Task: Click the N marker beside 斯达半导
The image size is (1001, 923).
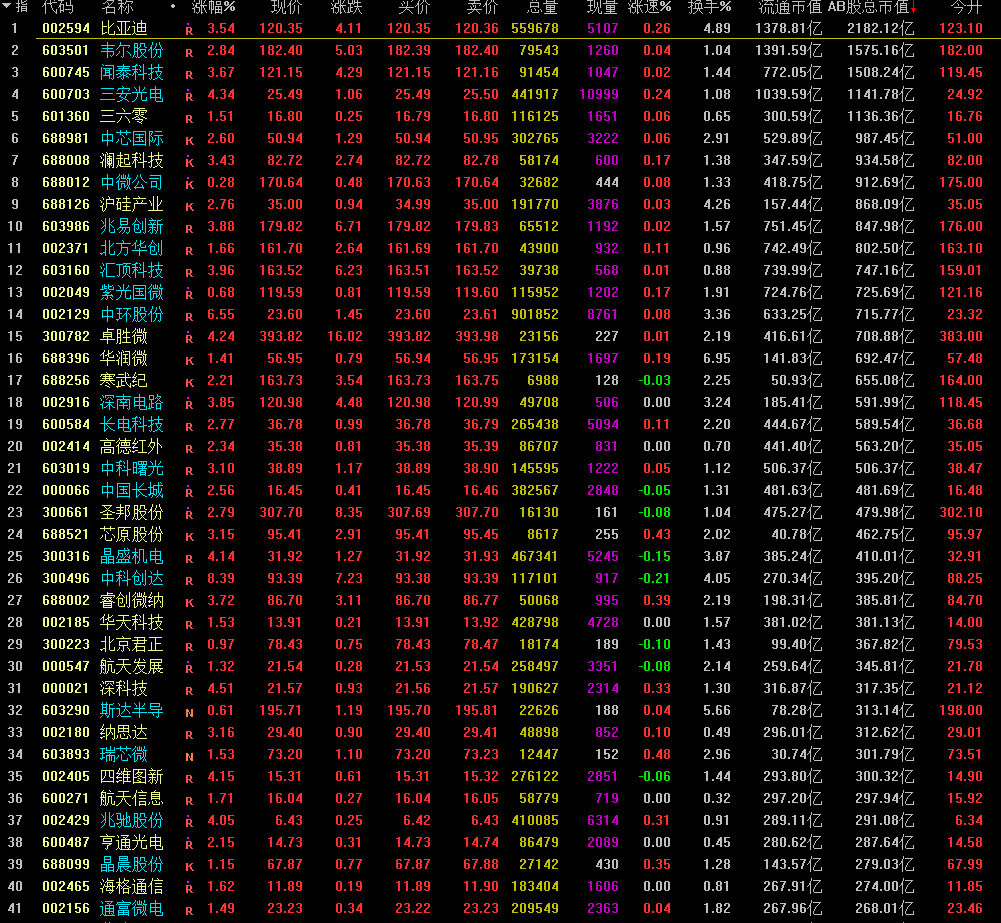Action: pos(189,712)
